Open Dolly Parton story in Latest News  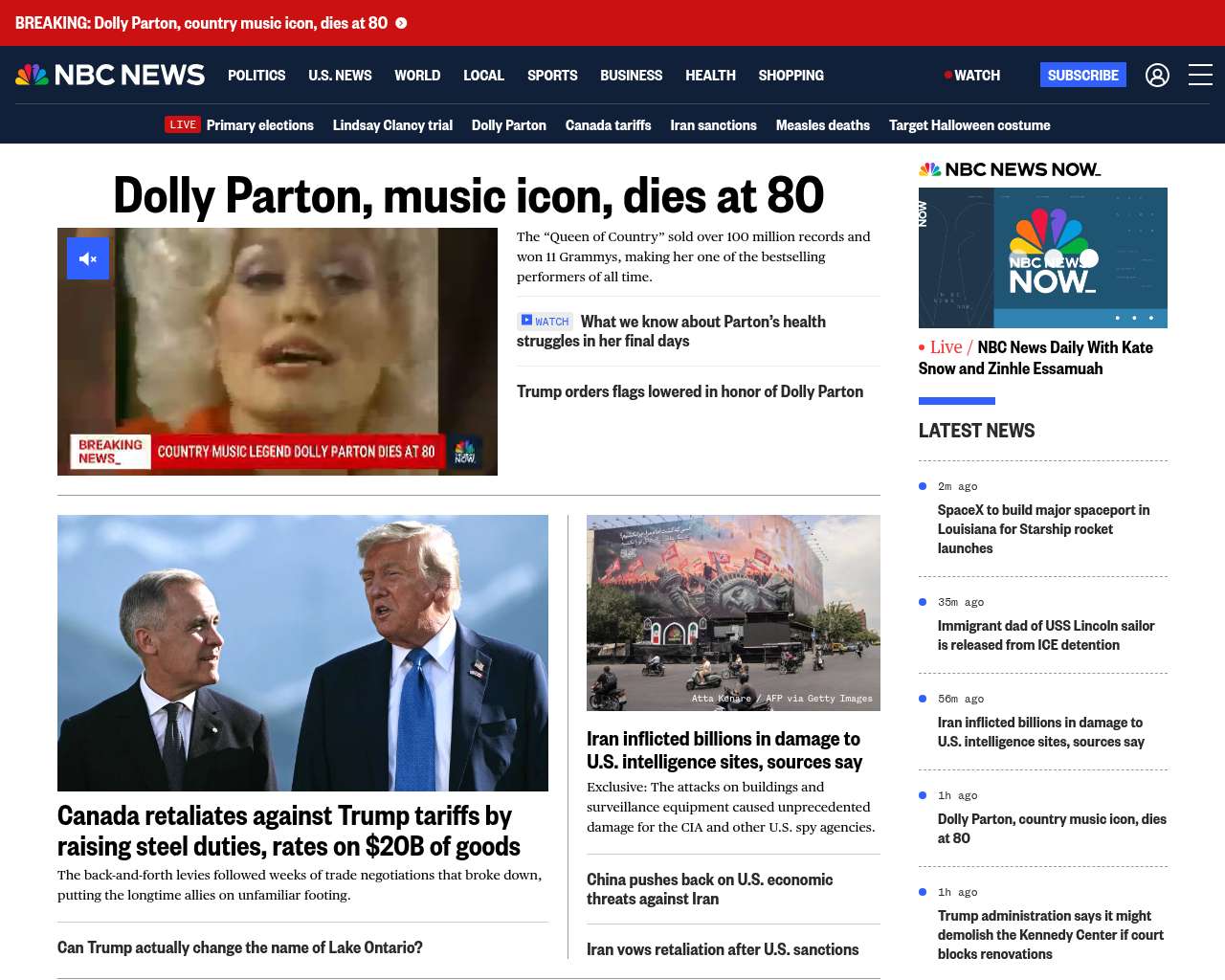(x=1052, y=829)
